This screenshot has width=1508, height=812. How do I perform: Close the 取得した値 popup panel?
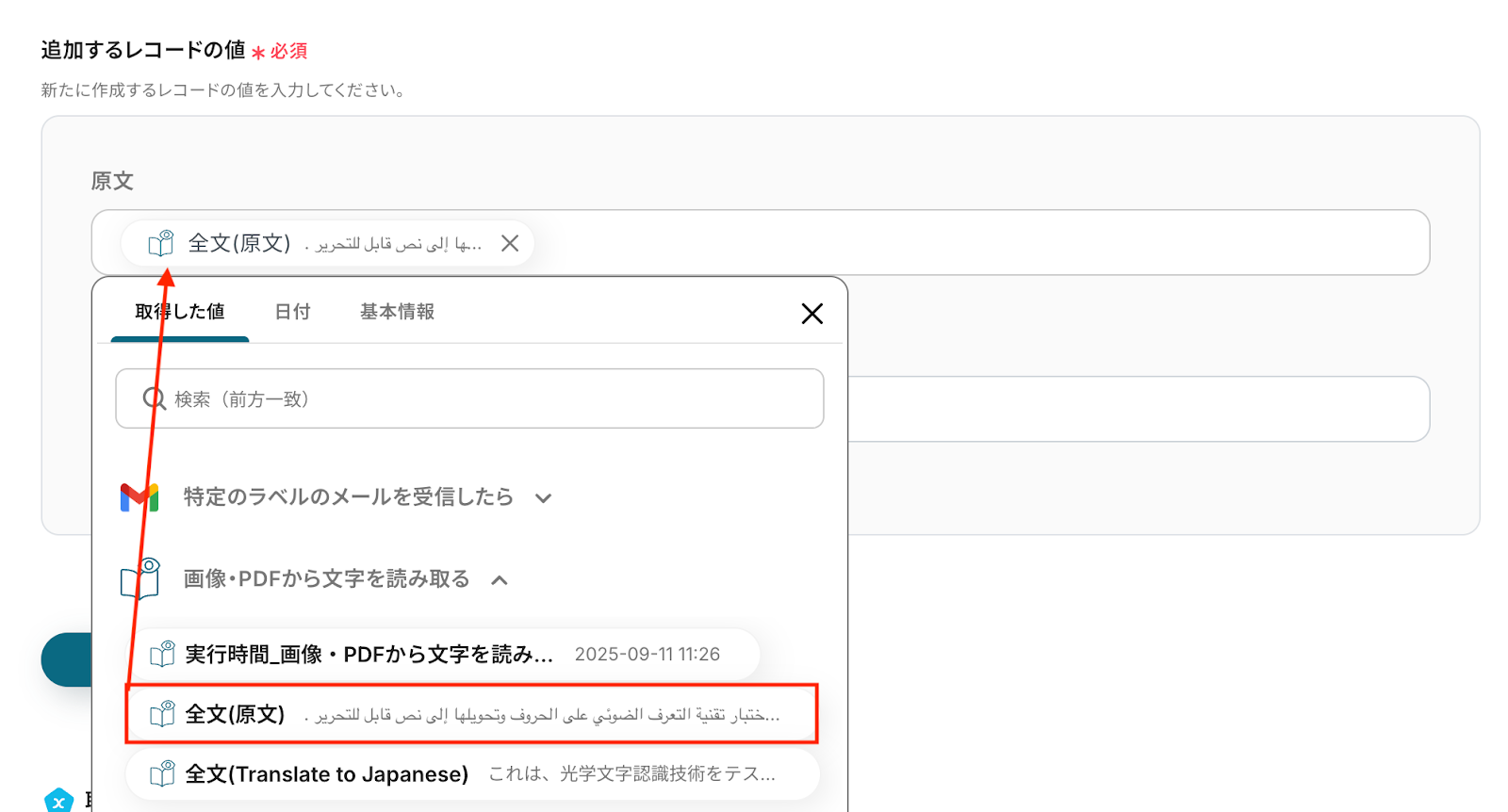(x=811, y=314)
